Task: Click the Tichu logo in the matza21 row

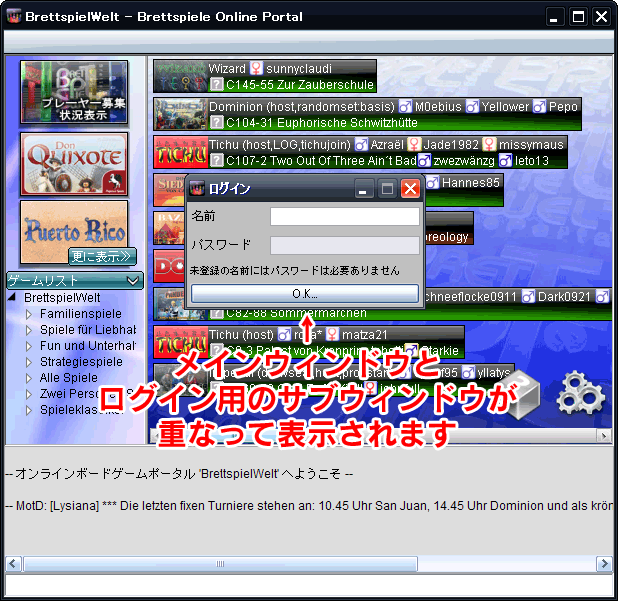Action: [181, 342]
